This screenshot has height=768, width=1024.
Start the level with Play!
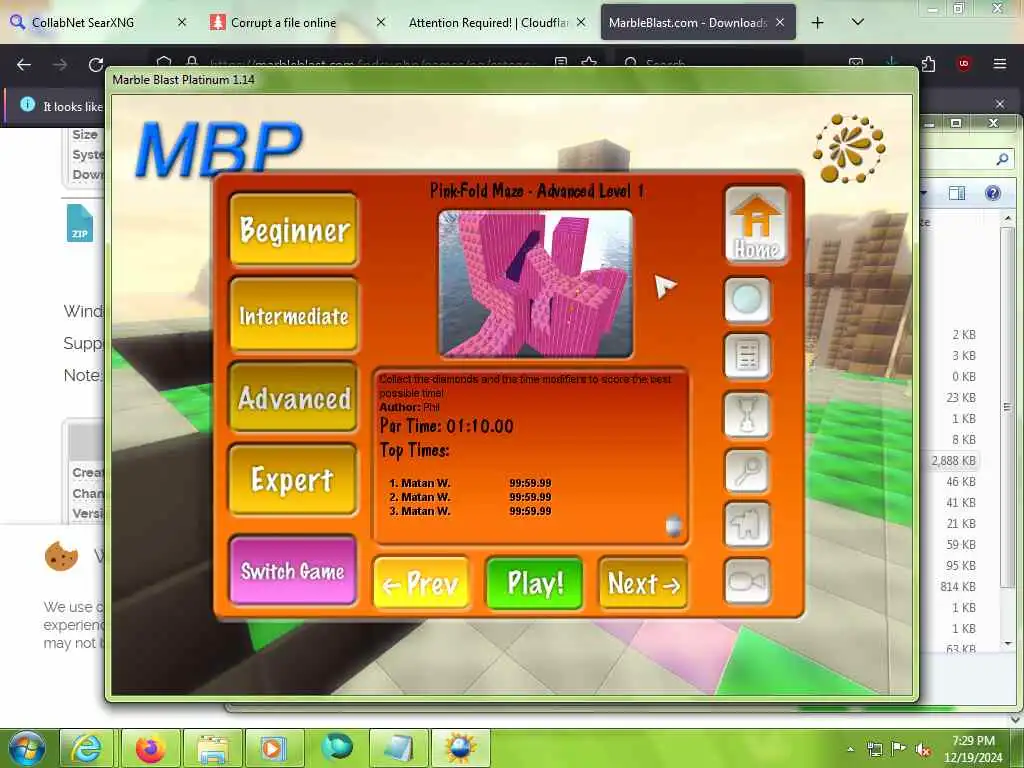pyautogui.click(x=534, y=583)
